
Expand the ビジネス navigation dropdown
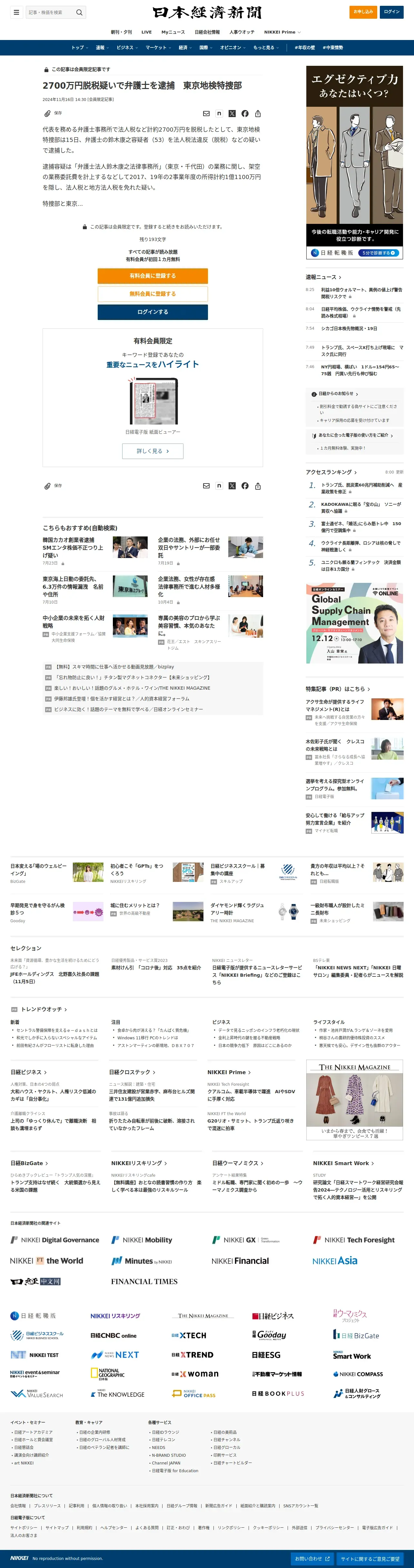[x=127, y=47]
